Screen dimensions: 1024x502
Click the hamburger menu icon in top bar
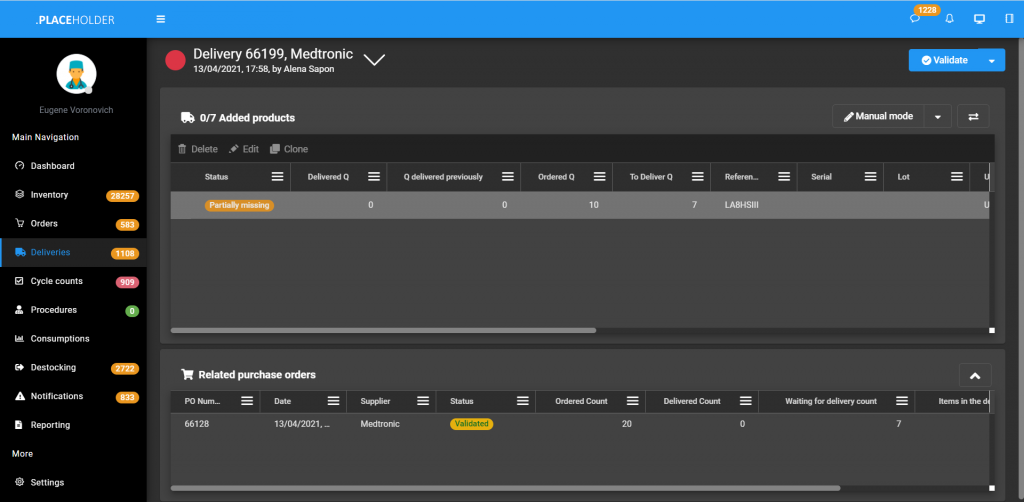pos(161,19)
